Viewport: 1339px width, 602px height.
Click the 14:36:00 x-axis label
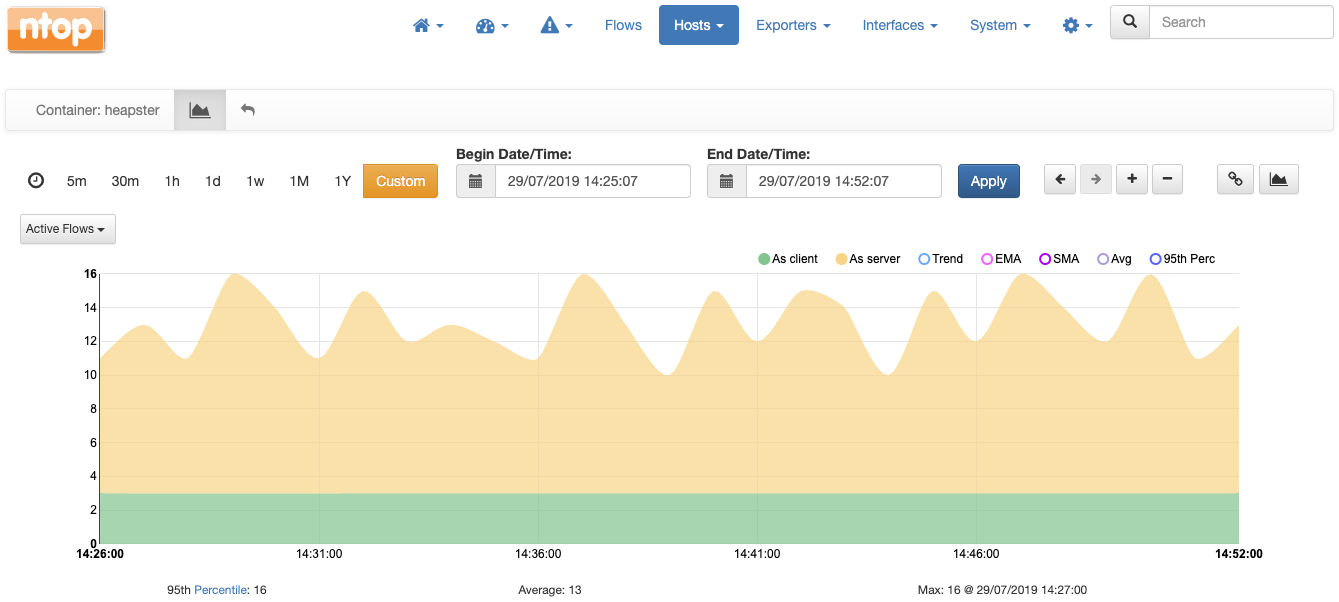538,553
